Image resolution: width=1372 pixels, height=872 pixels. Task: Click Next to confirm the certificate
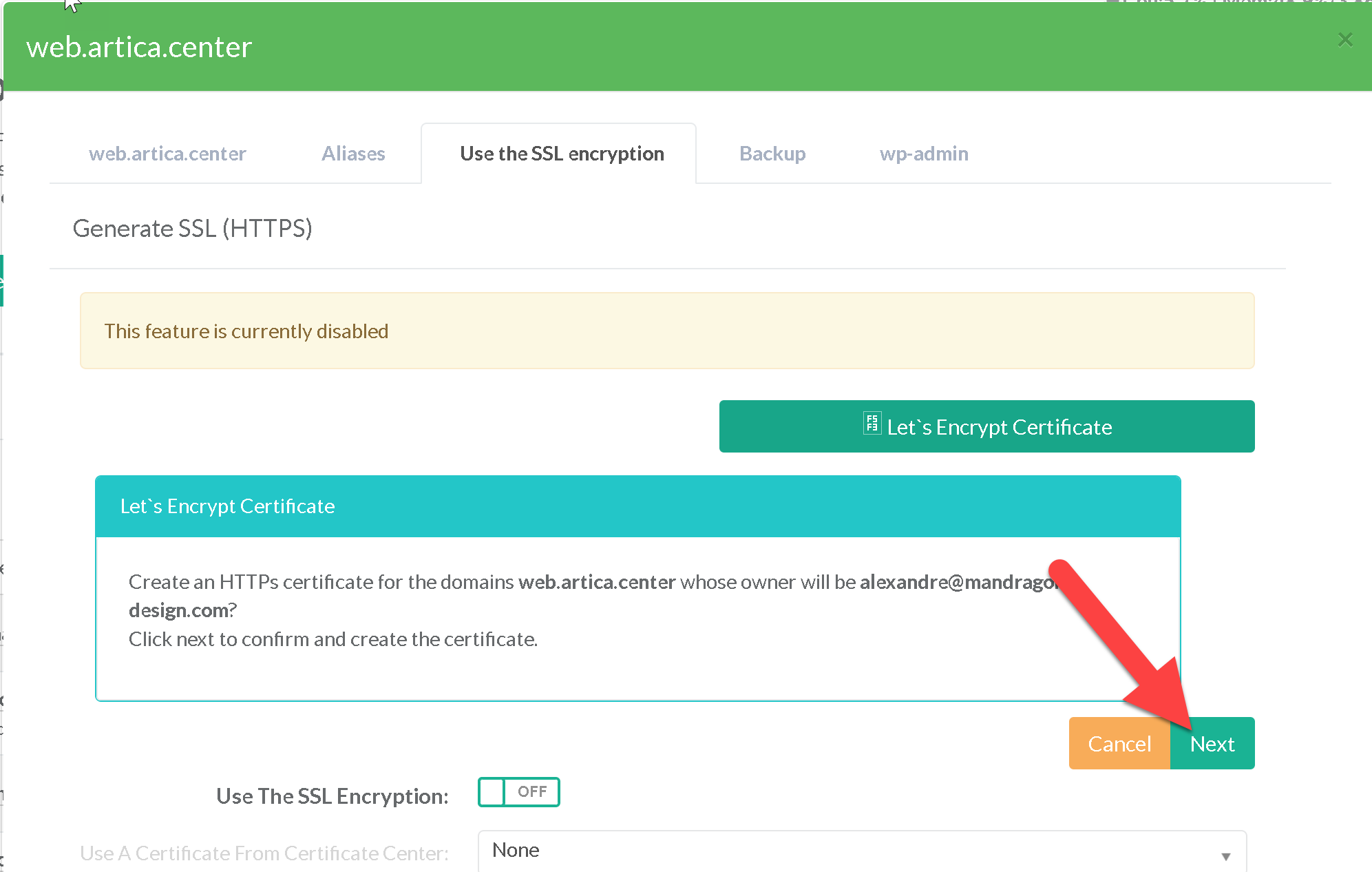[x=1212, y=744]
